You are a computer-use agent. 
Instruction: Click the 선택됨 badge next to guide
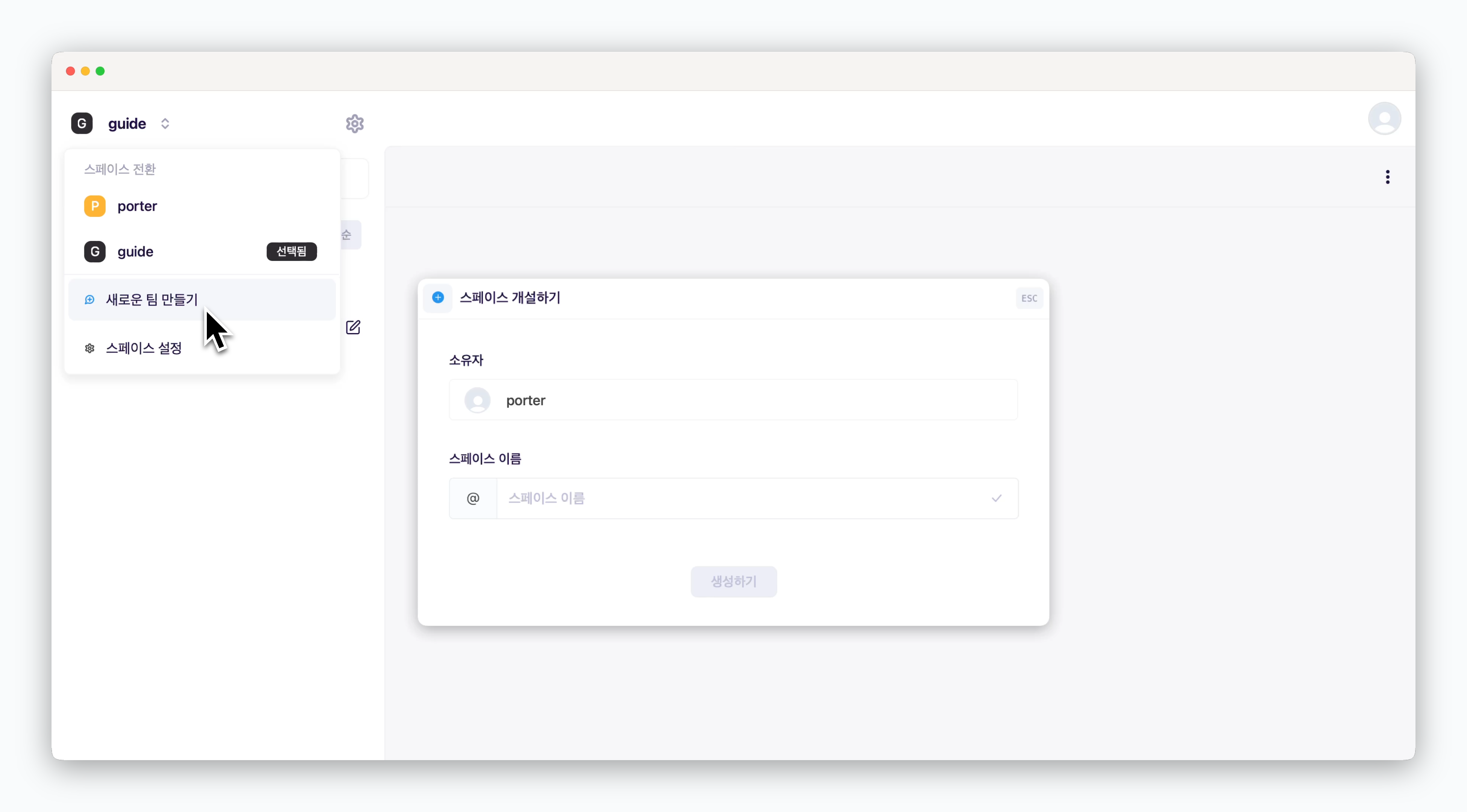coord(291,252)
